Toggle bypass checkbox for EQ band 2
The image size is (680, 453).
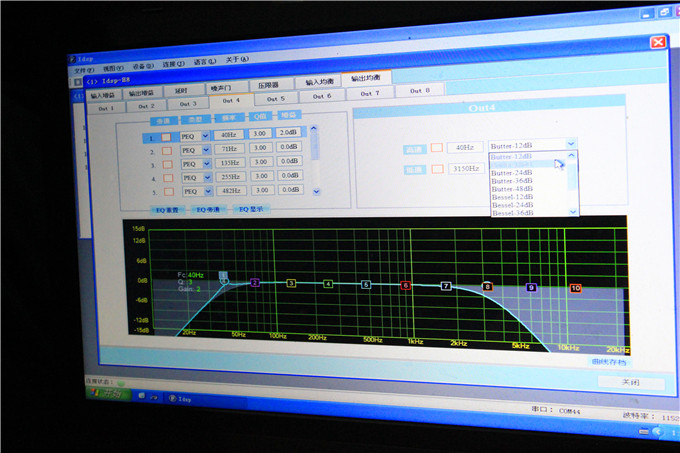point(167,151)
